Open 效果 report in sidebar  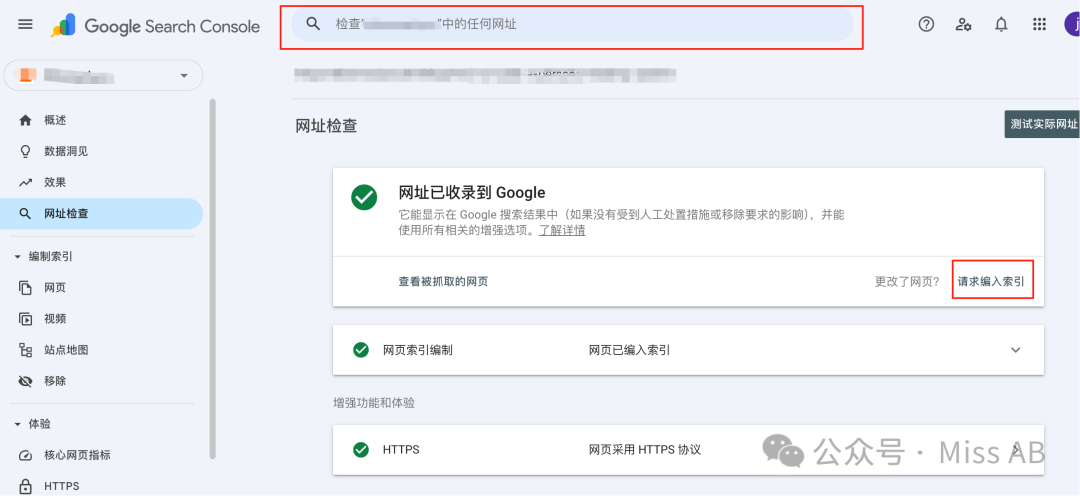(55, 182)
